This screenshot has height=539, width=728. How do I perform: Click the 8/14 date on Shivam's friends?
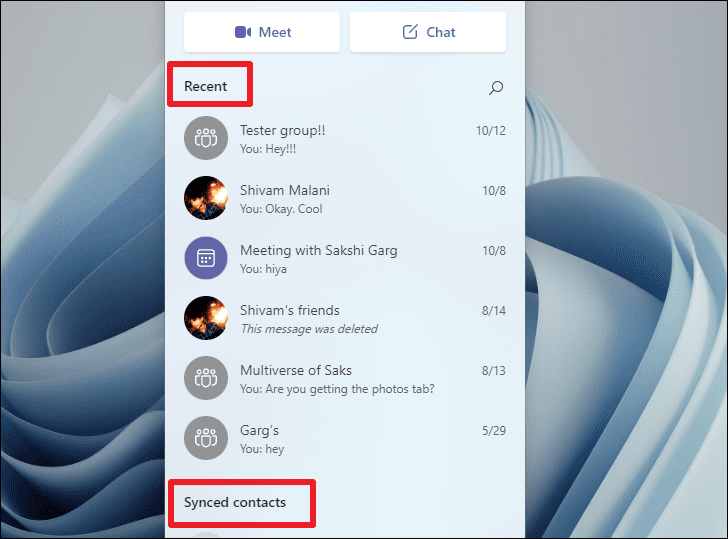coord(494,311)
